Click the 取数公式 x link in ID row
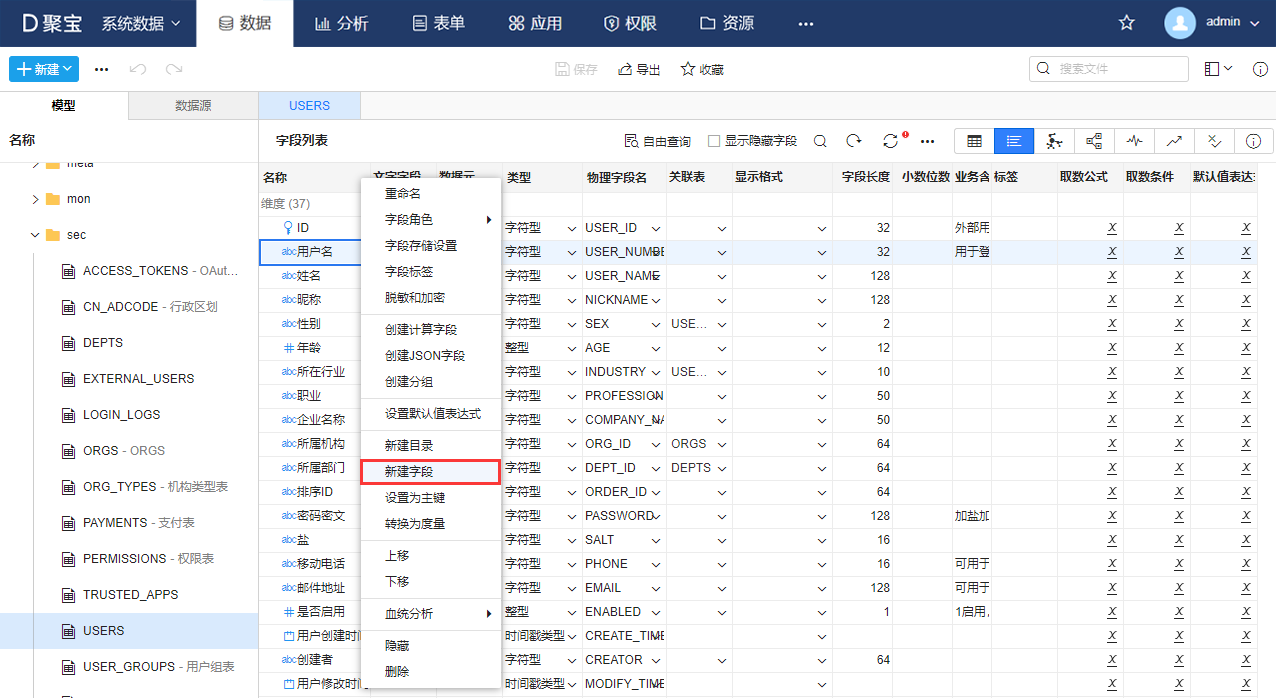Screen dimensions: 1276x698 click(x=1112, y=228)
